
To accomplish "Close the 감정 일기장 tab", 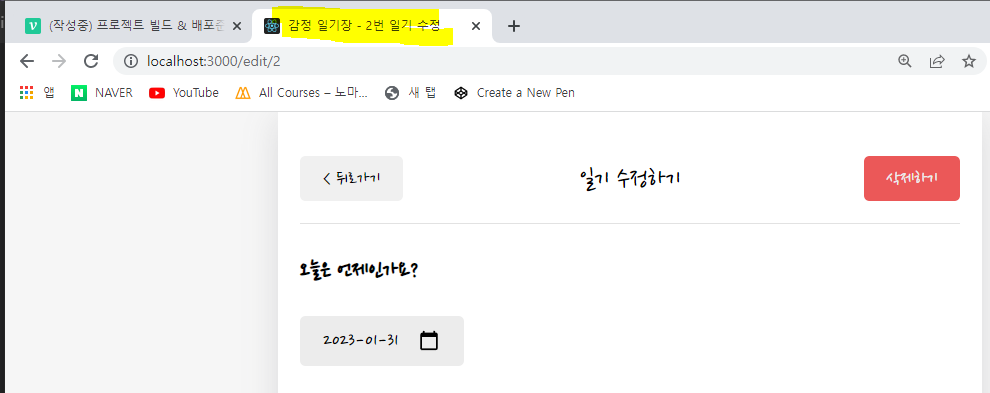I will coord(477,26).
